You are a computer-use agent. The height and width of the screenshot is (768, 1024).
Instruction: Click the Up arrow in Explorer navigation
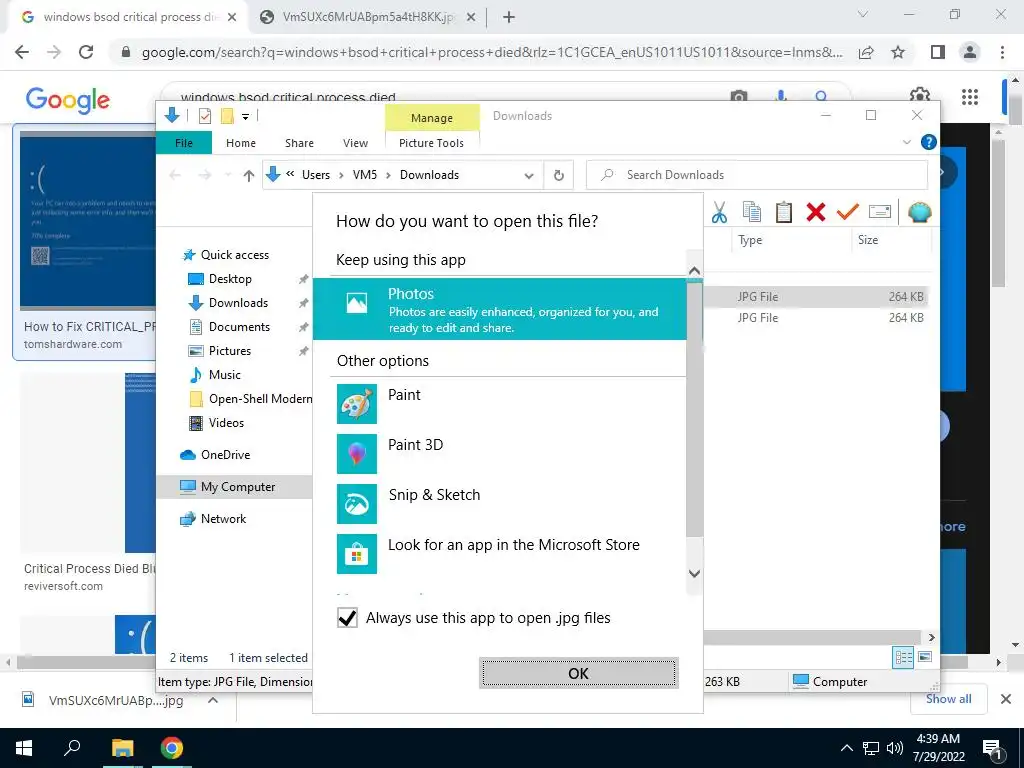click(x=248, y=175)
